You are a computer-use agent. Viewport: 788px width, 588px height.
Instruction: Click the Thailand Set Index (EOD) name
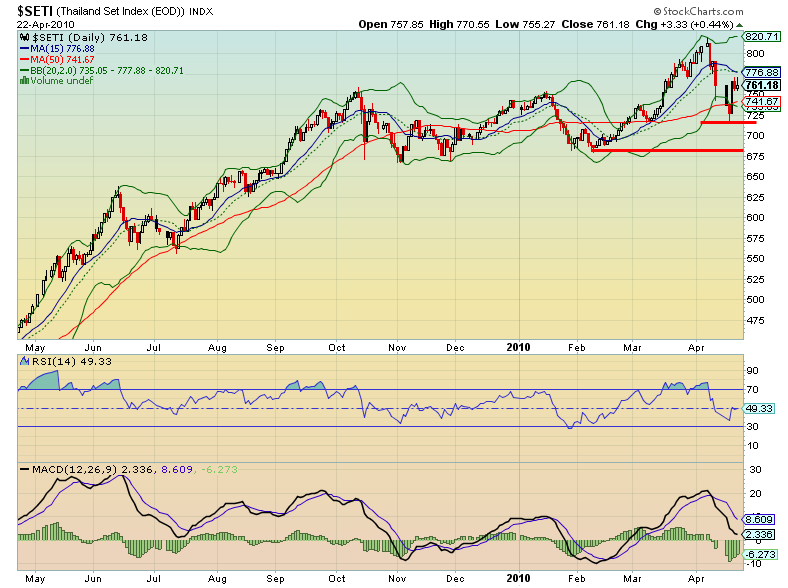point(121,11)
